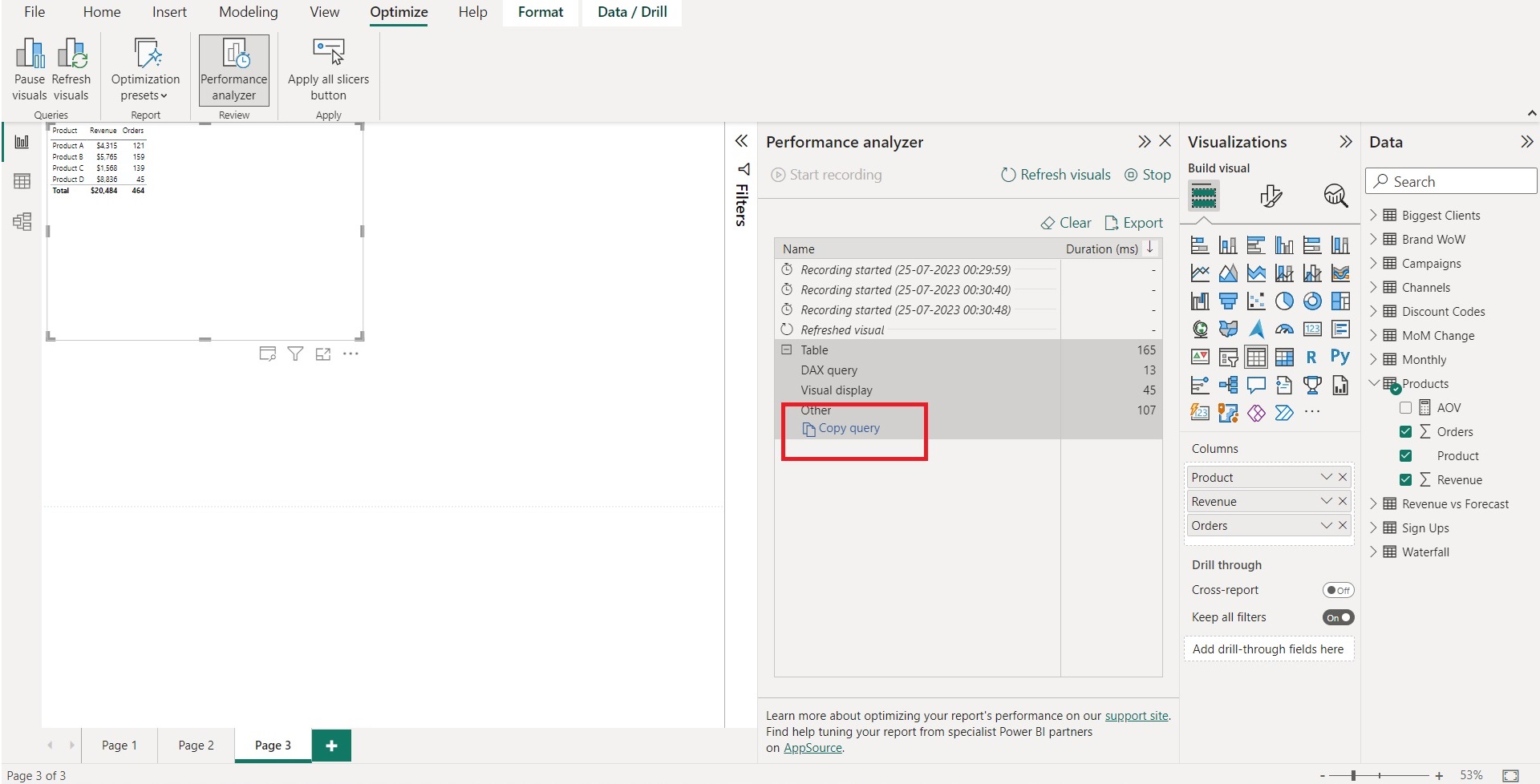Screen dimensions: 1540x784
Task: Switch to the Format ribbon tab
Action: point(540,12)
